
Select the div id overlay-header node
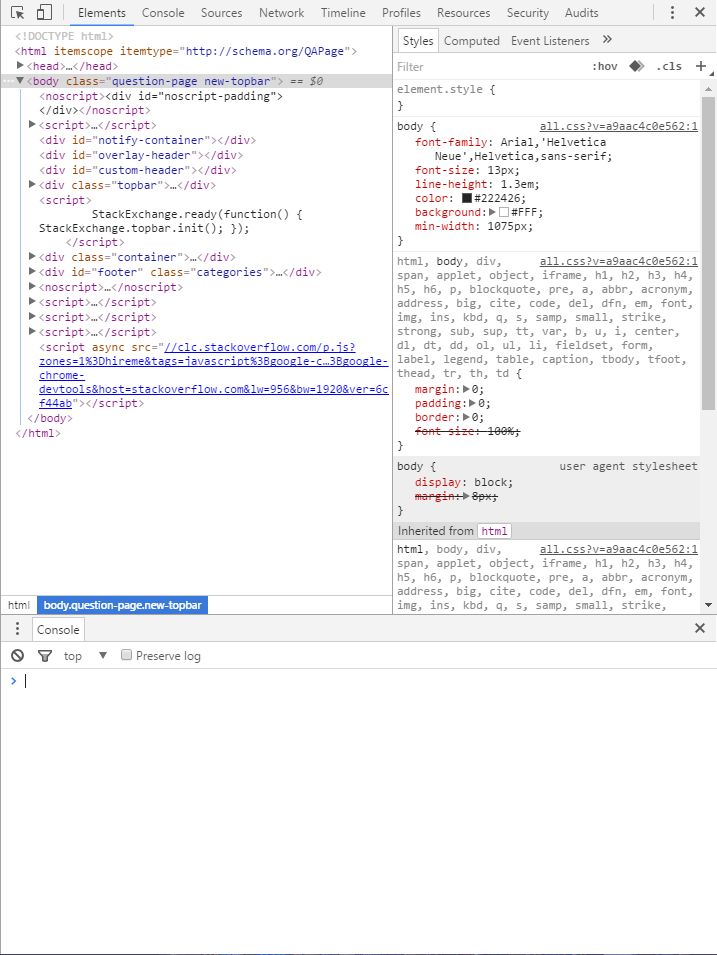click(x=141, y=155)
